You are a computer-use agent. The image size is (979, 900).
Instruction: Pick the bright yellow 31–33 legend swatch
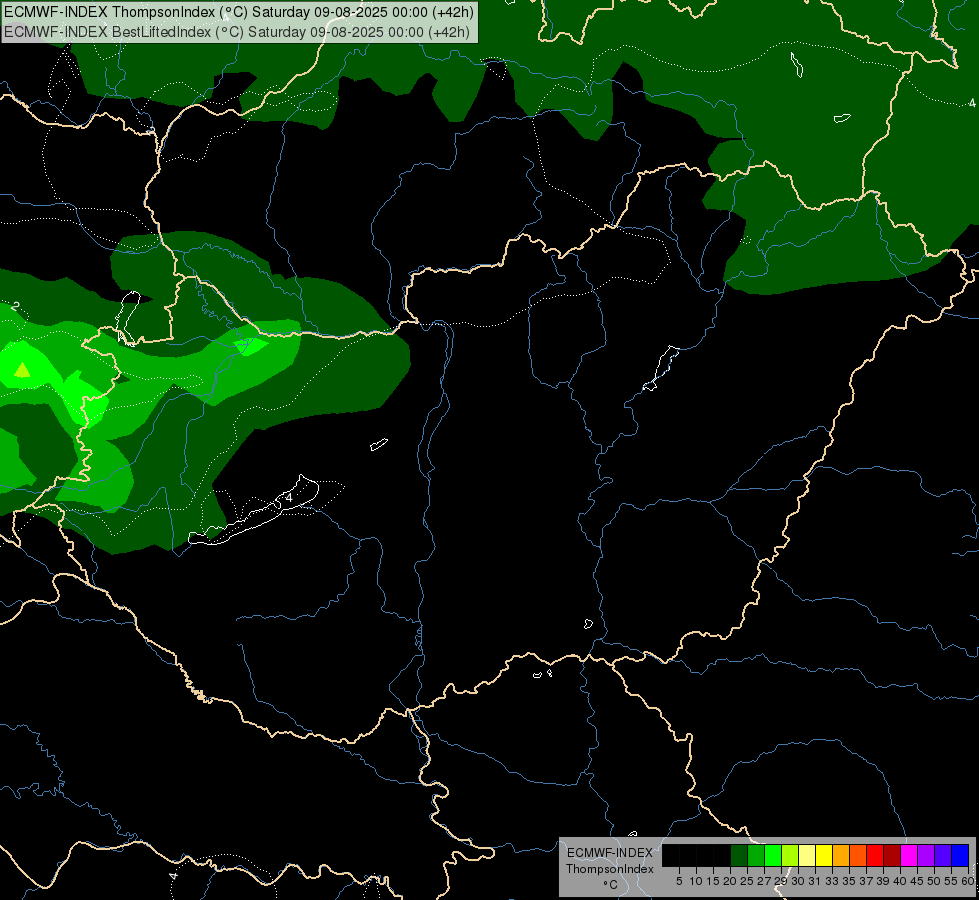pos(824,855)
